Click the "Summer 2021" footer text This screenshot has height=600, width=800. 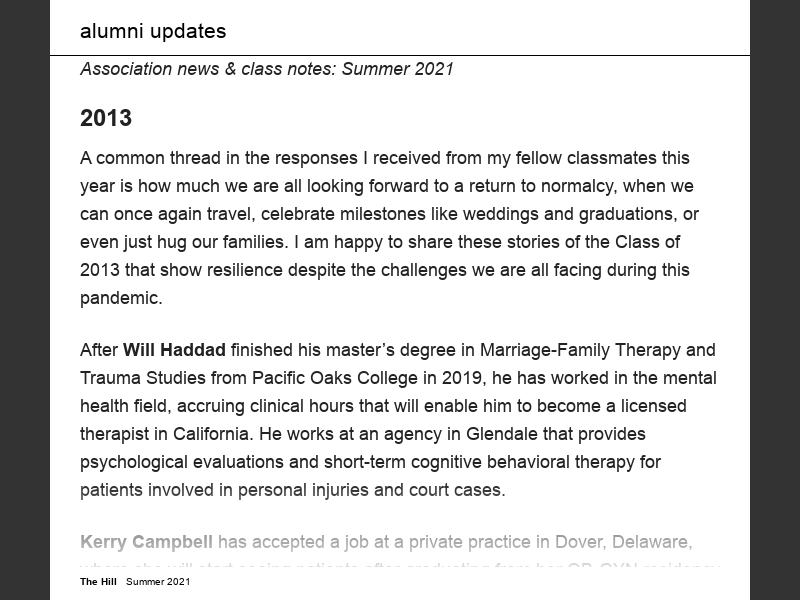158,581
